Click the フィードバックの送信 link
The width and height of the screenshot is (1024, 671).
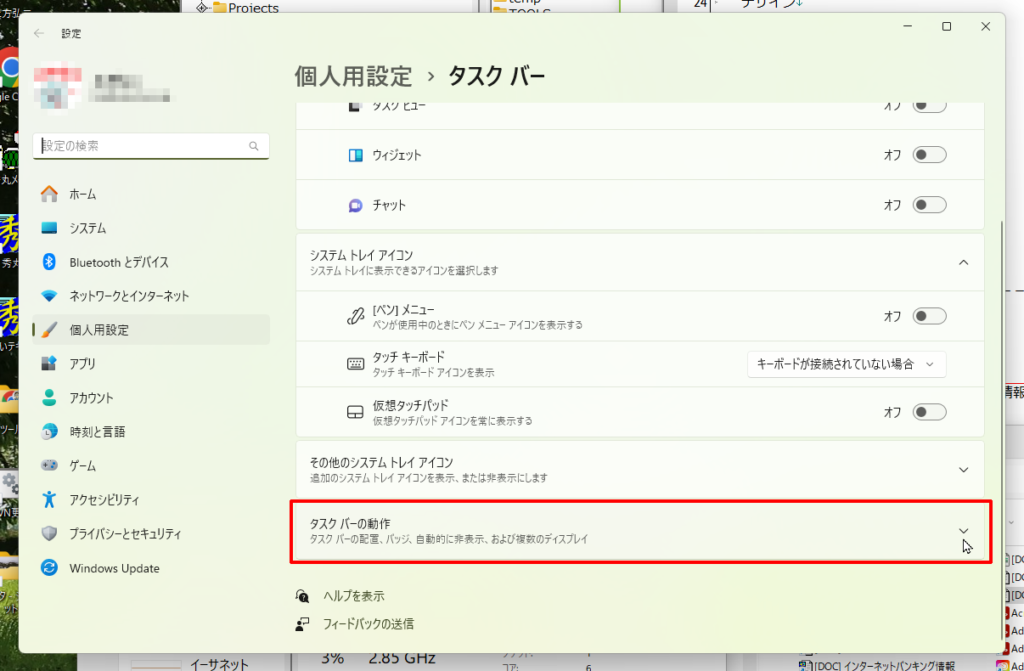tap(367, 623)
